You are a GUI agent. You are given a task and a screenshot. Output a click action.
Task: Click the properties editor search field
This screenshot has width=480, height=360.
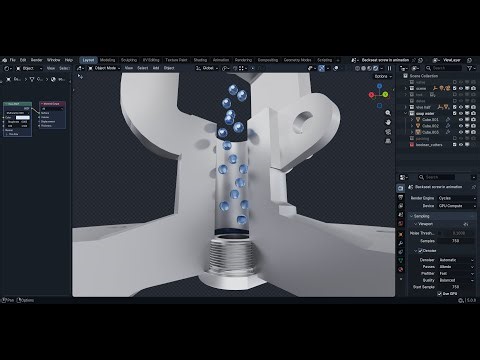click(x=437, y=177)
